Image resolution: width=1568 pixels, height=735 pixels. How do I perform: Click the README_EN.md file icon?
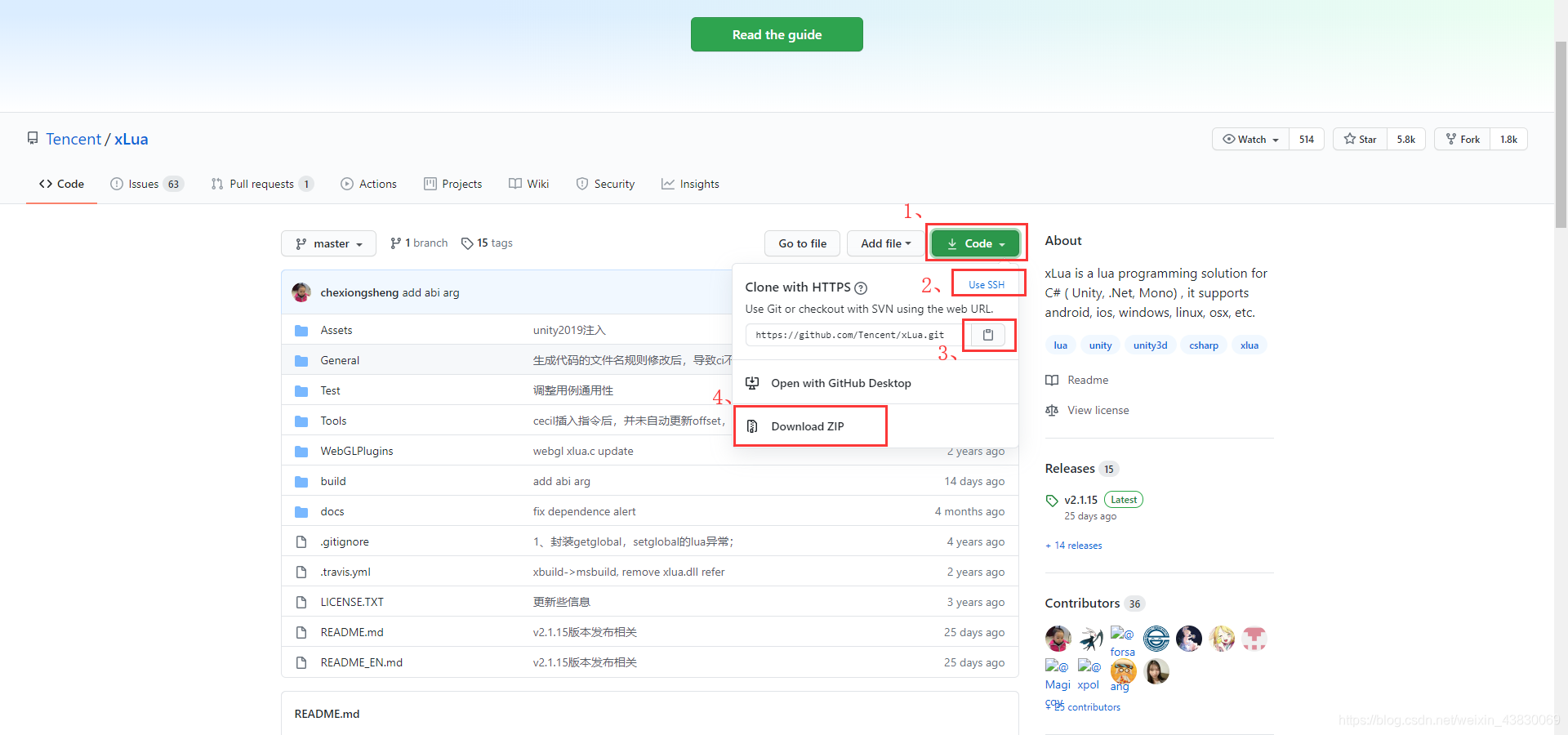(x=301, y=662)
